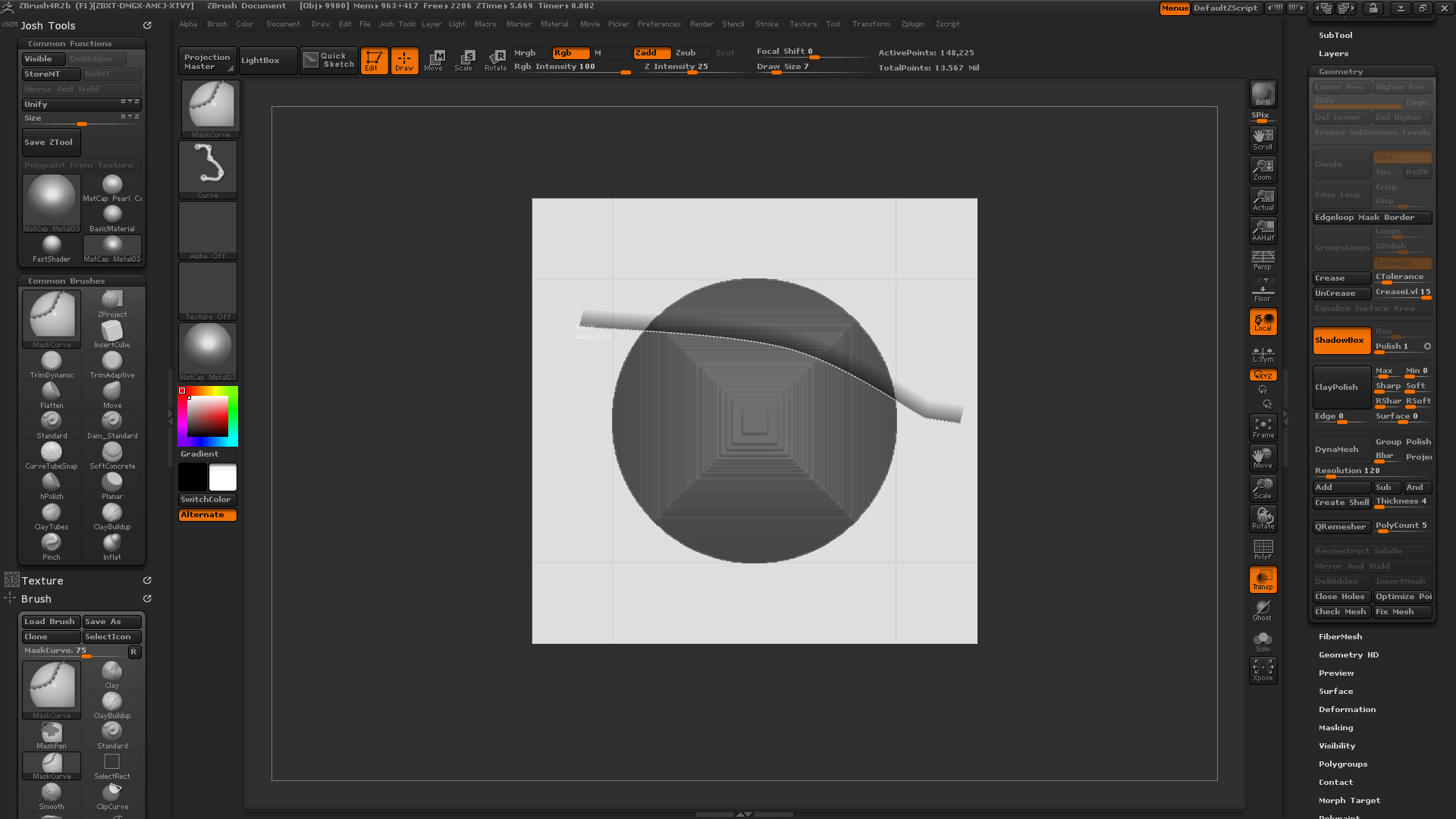
Task: Open the Document menu
Action: point(283,24)
